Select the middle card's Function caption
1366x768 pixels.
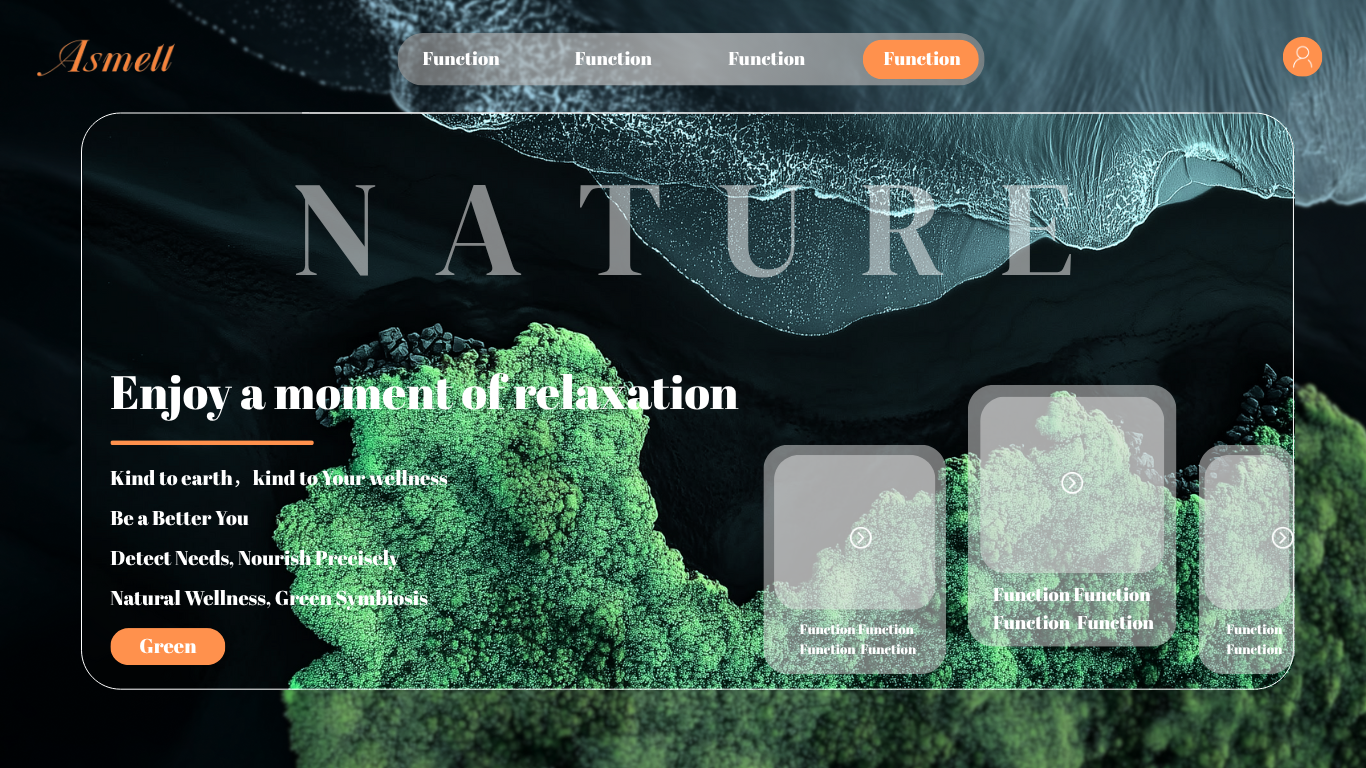click(1072, 608)
